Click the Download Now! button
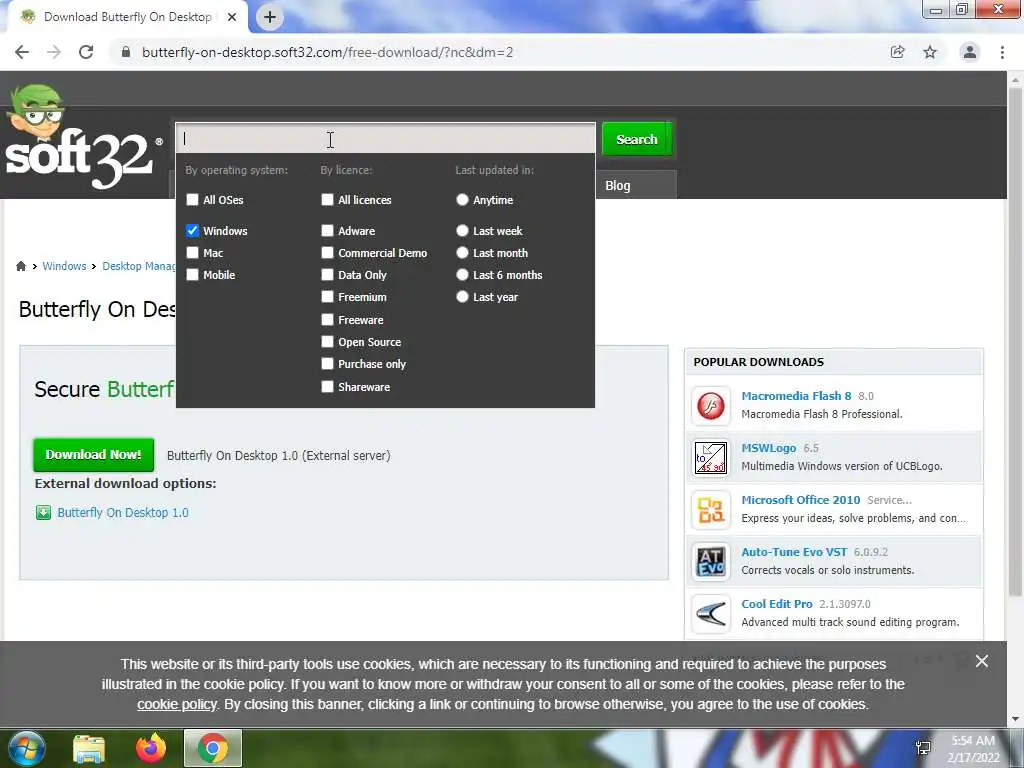1024x768 pixels. 93,455
